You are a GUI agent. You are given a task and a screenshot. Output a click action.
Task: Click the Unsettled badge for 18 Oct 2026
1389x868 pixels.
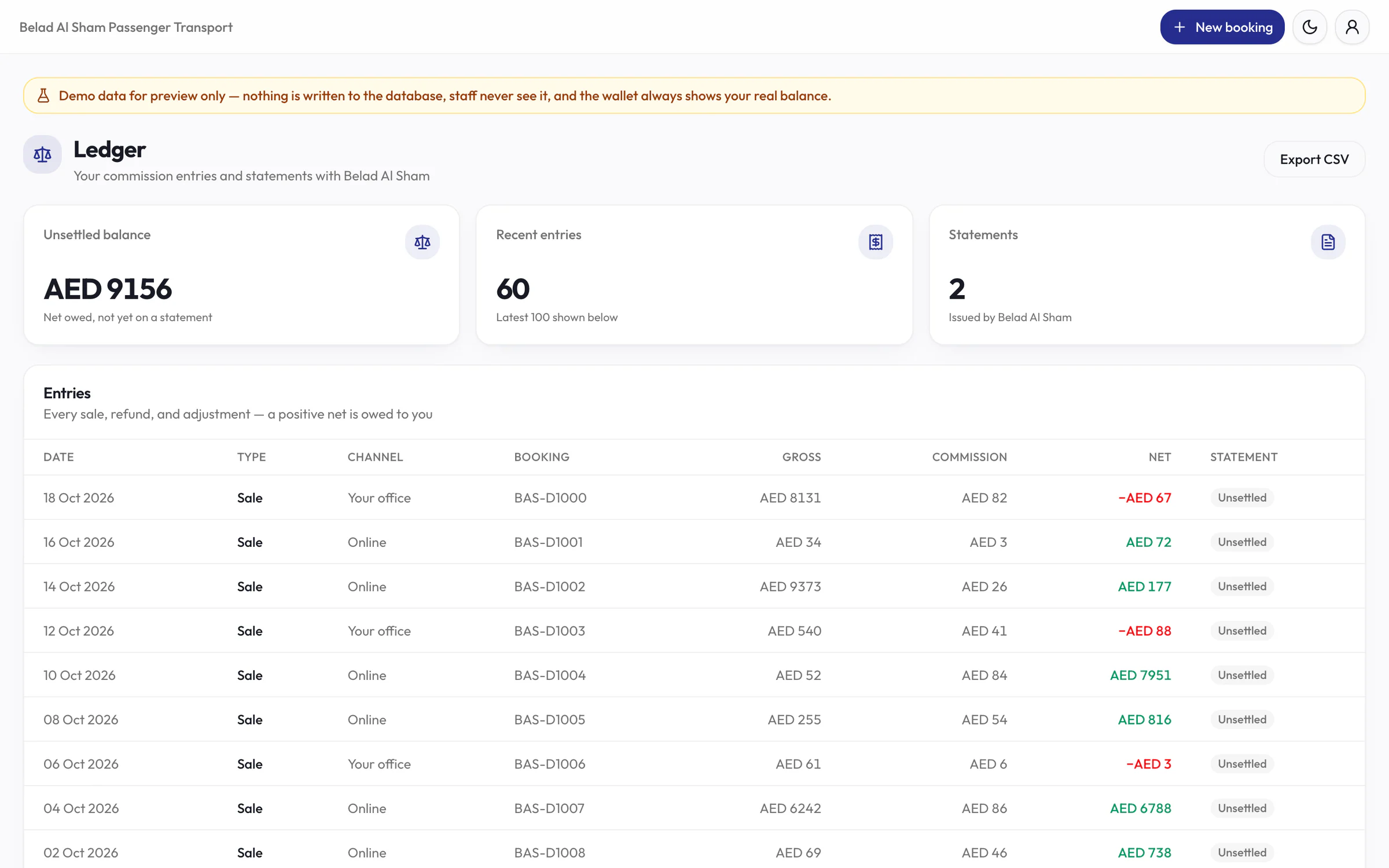pyautogui.click(x=1242, y=498)
